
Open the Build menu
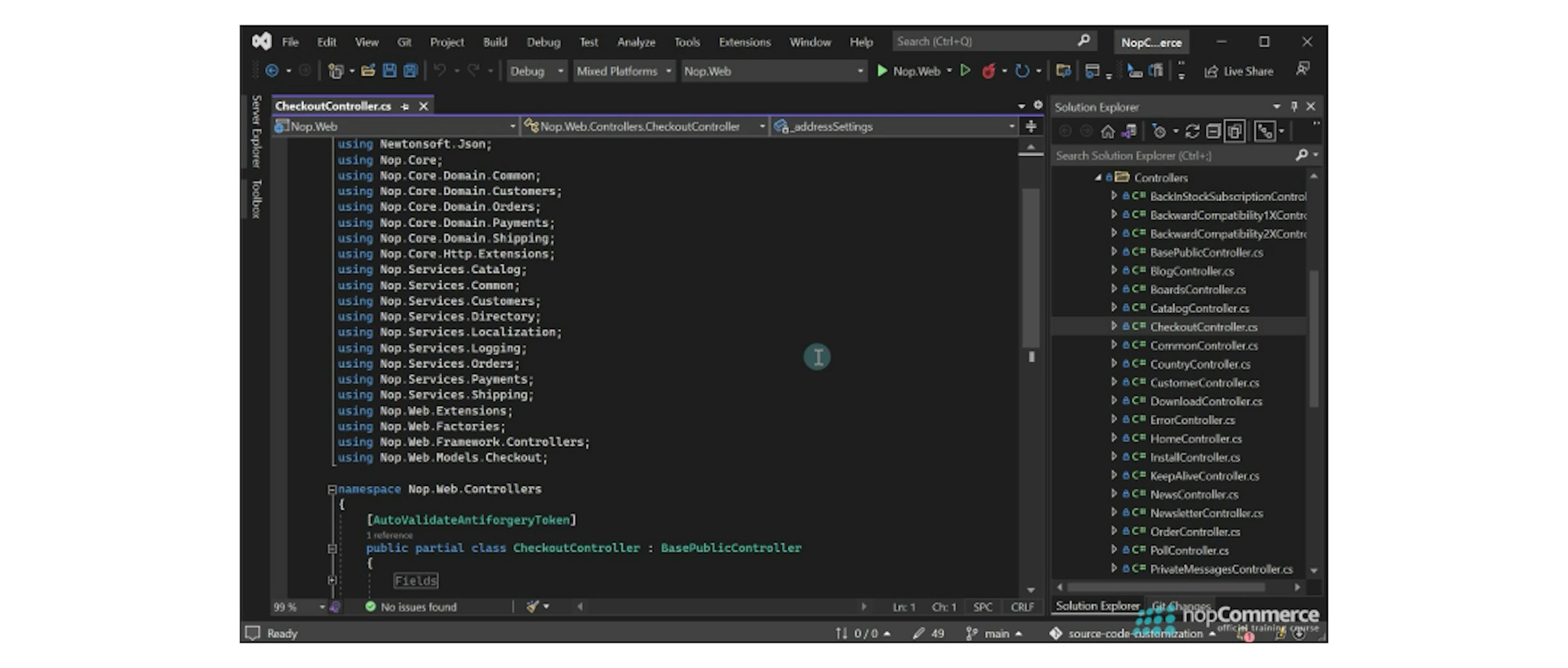coord(495,42)
